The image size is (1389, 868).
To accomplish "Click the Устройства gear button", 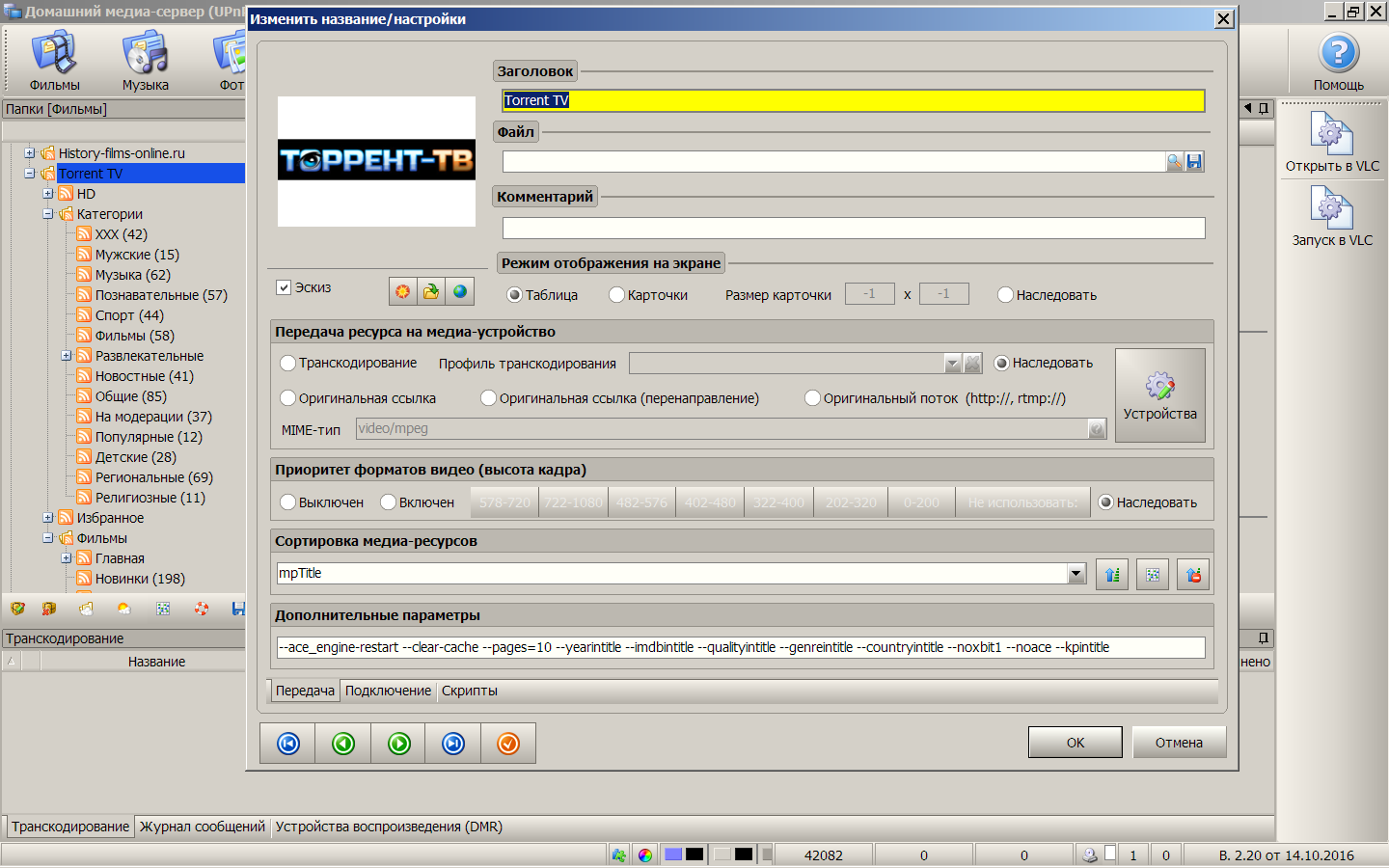I will (x=1159, y=395).
